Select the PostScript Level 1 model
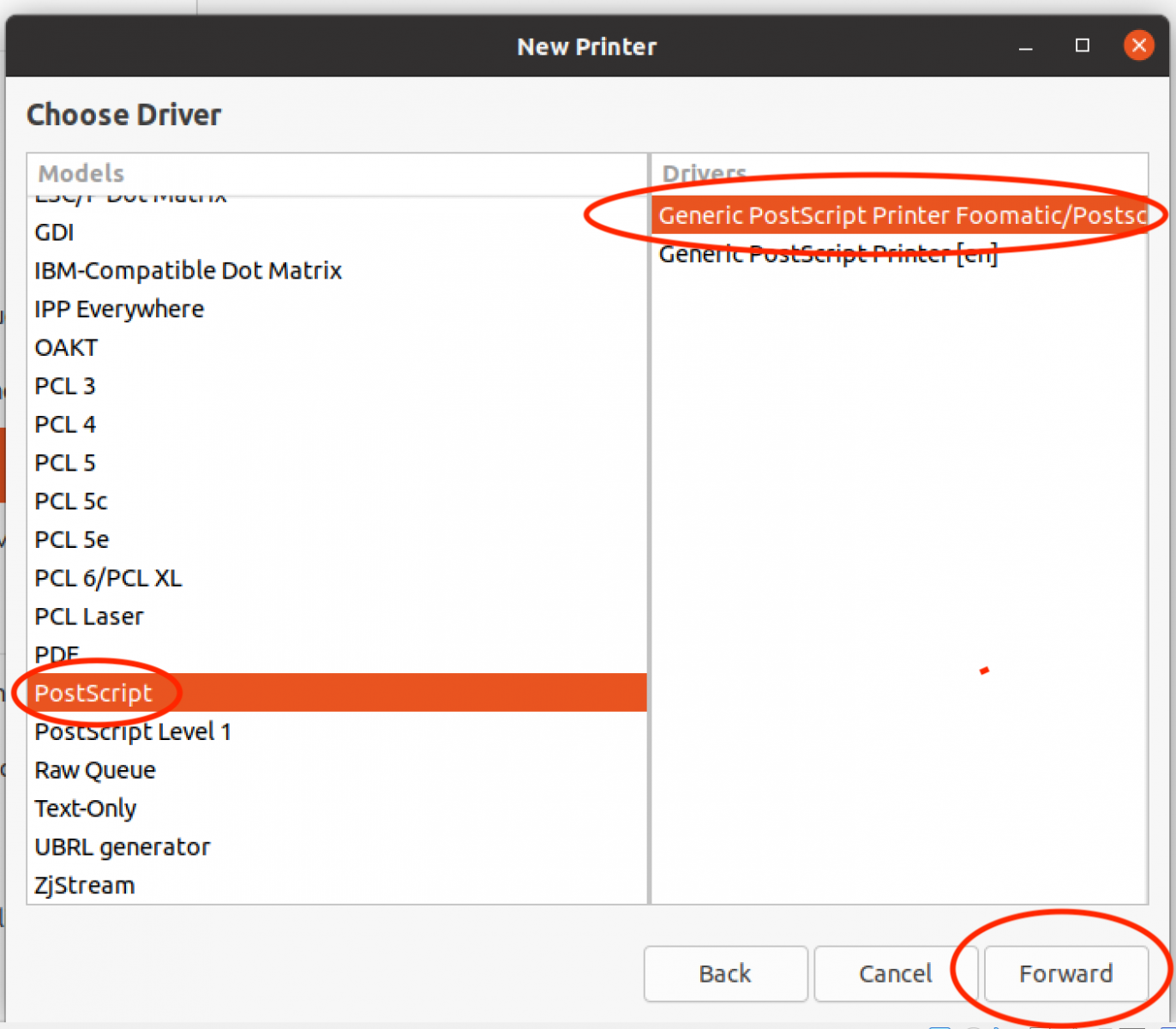The width and height of the screenshot is (1176, 1029). point(133,732)
